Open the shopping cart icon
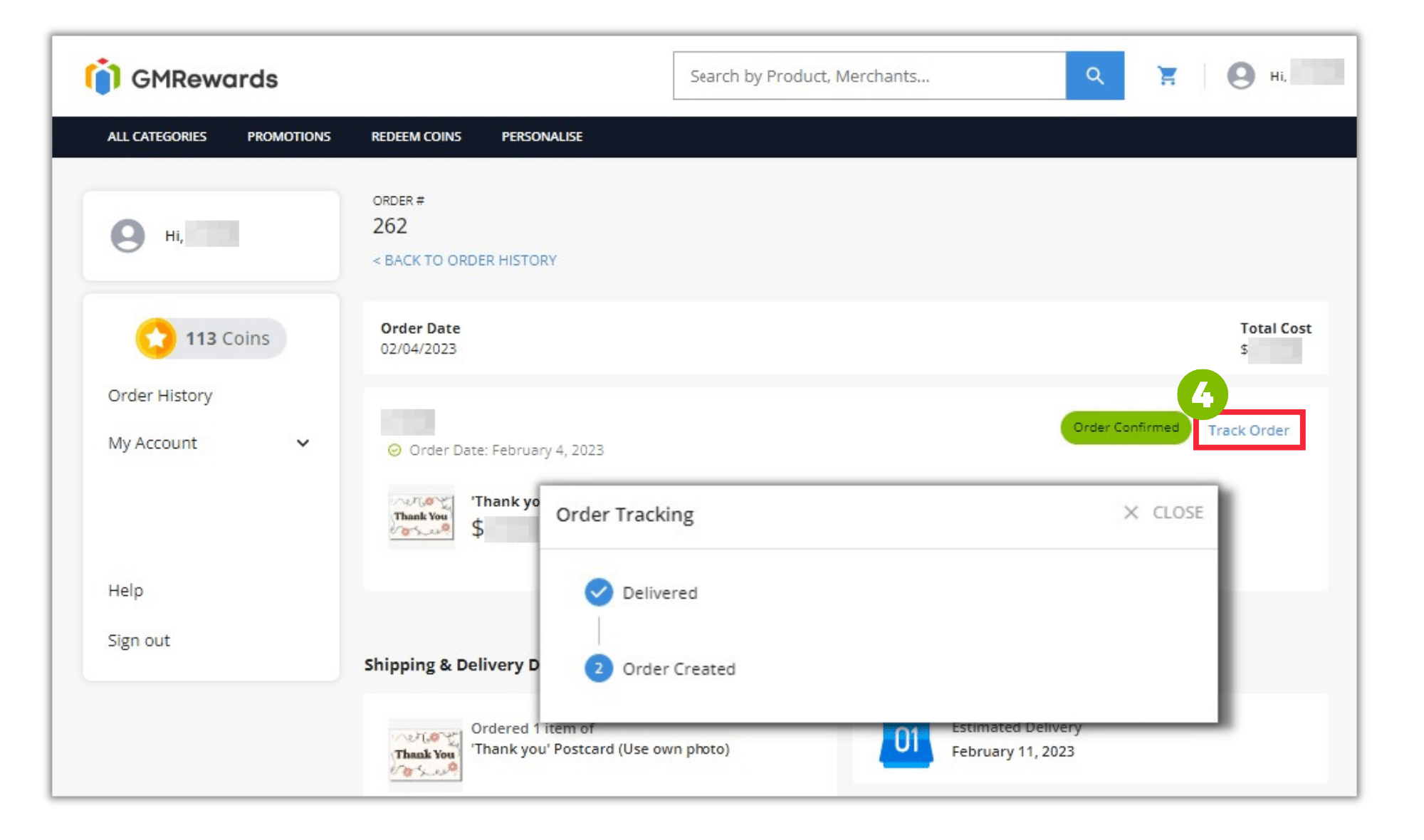This screenshot has height=840, width=1424. tap(1167, 75)
